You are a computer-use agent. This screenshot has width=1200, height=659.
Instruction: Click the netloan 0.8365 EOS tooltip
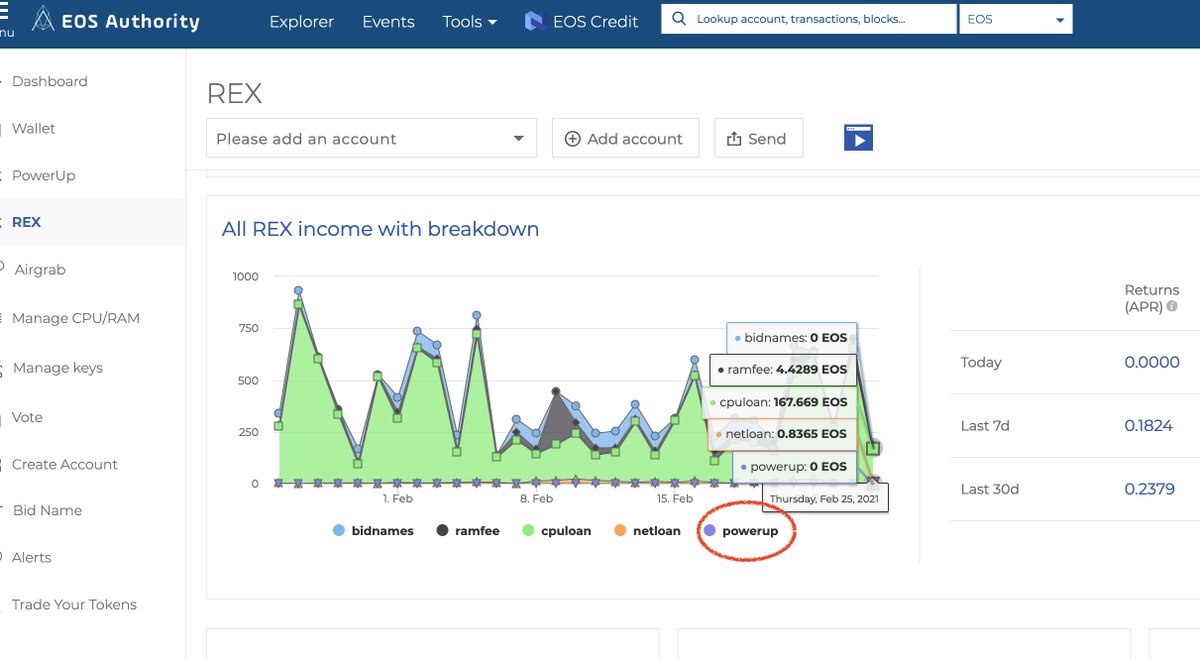tap(782, 434)
